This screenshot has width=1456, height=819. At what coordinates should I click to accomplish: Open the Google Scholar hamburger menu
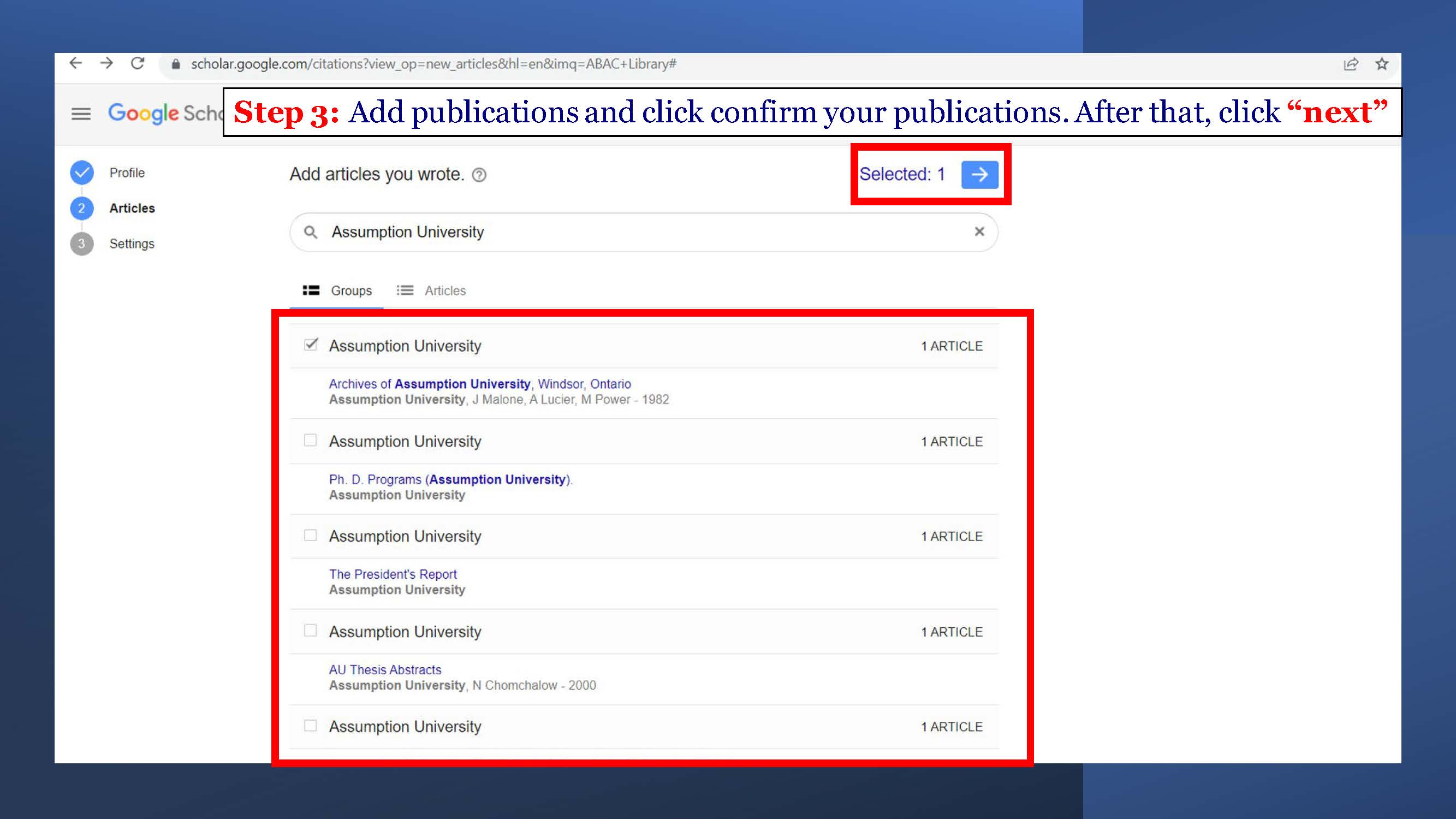pyautogui.click(x=81, y=114)
